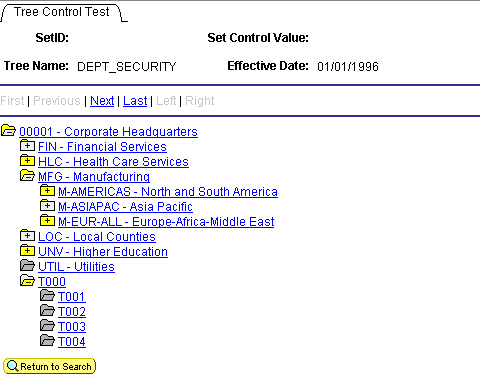Click the T003 leaf folder icon
Screen dimensions: 480x377
pyautogui.click(x=47, y=325)
